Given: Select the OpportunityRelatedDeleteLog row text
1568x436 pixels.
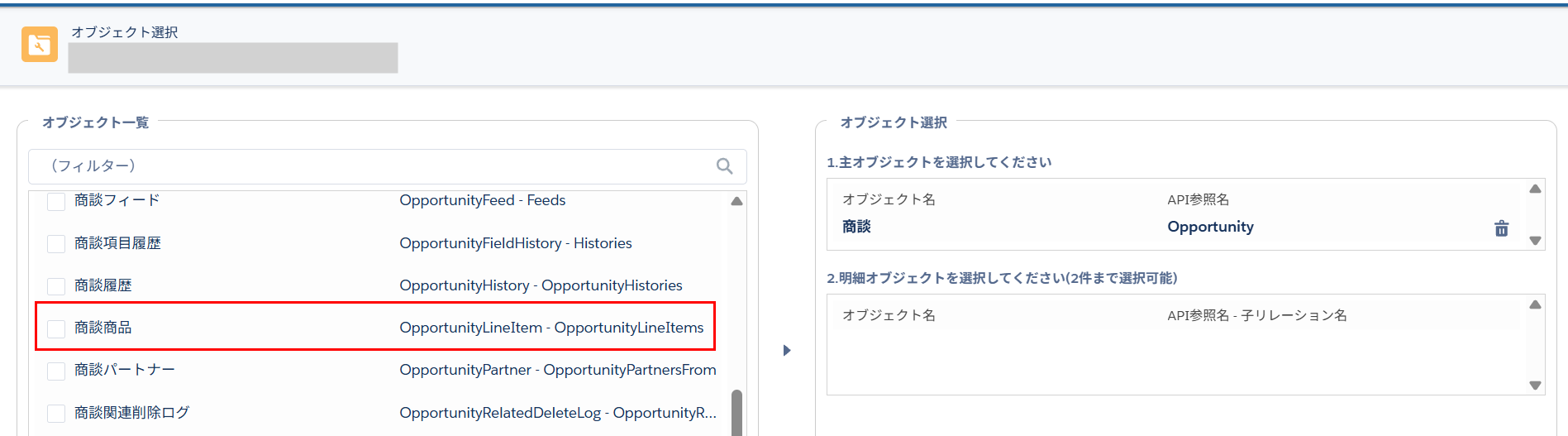Looking at the screenshot, I should click(558, 413).
